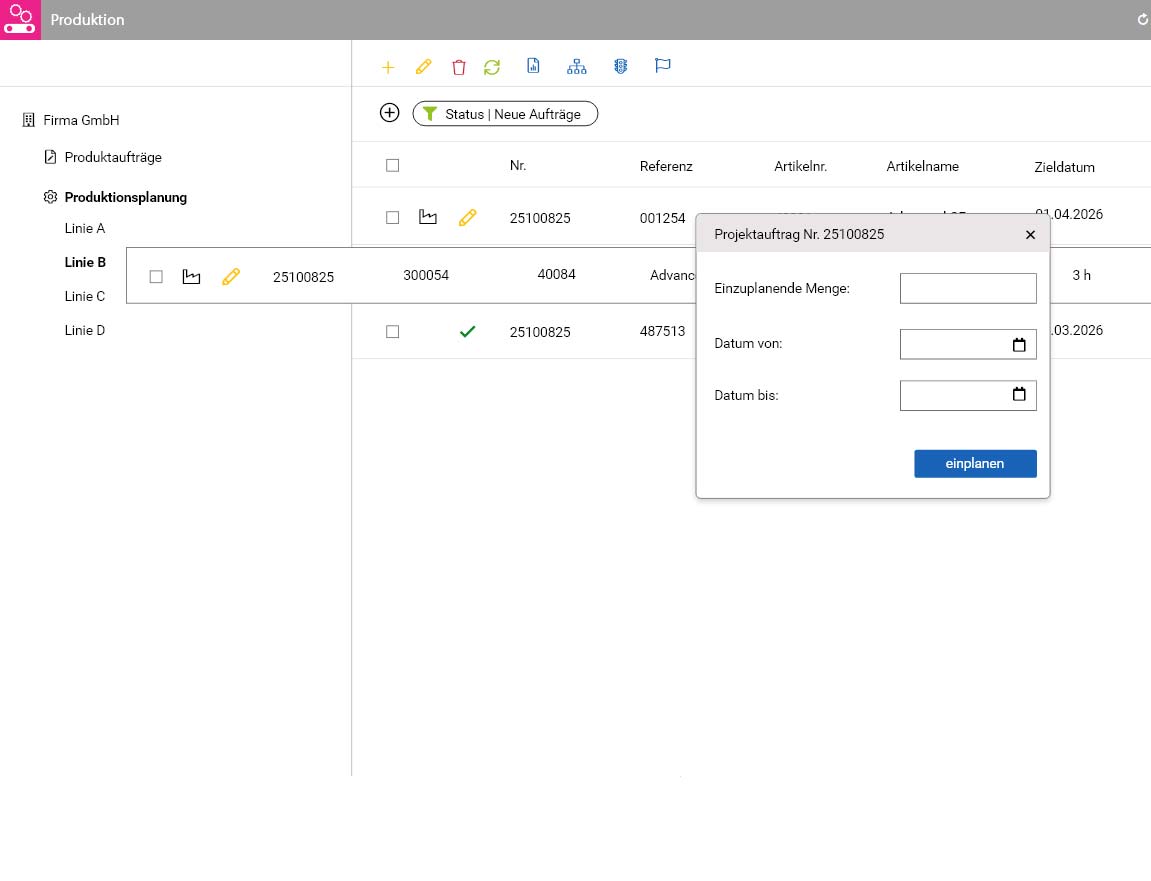Open Linie B in the sidebar
The image size is (1151, 881).
85,262
